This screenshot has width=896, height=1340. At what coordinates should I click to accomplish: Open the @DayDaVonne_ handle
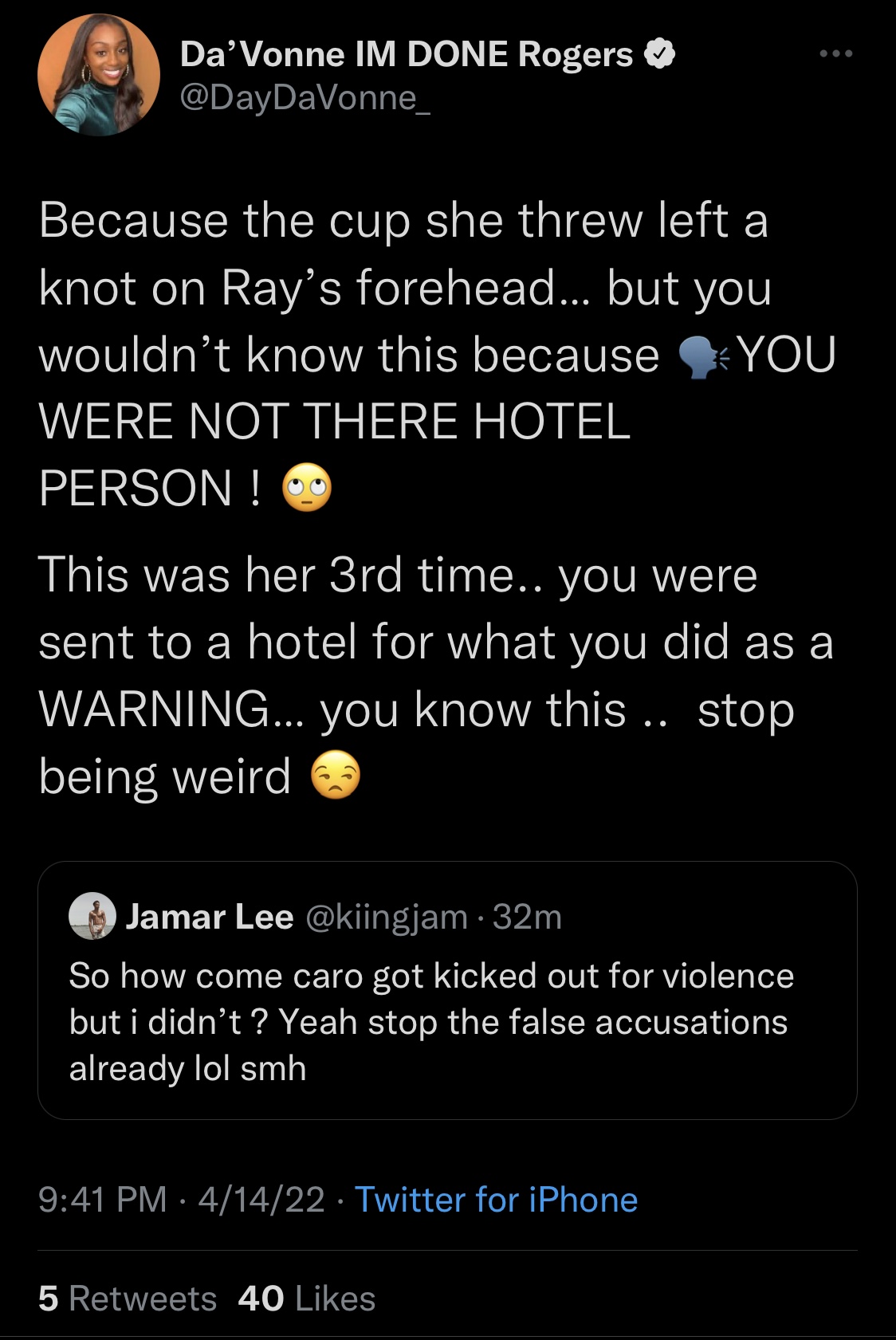305,98
